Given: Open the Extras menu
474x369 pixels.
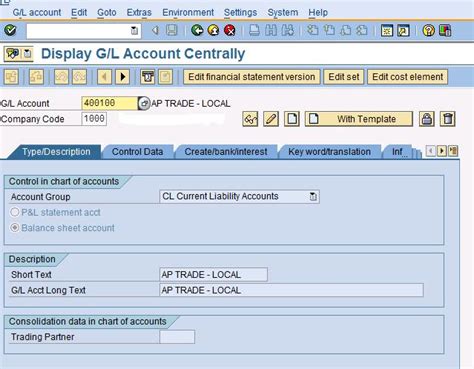Looking at the screenshot, I should click(x=139, y=13).
